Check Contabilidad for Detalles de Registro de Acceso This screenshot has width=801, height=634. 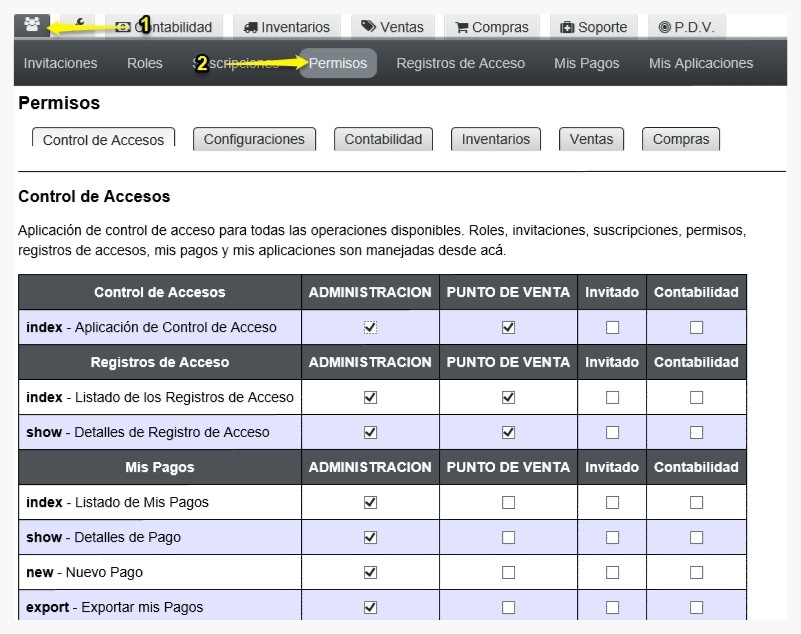[x=696, y=433]
